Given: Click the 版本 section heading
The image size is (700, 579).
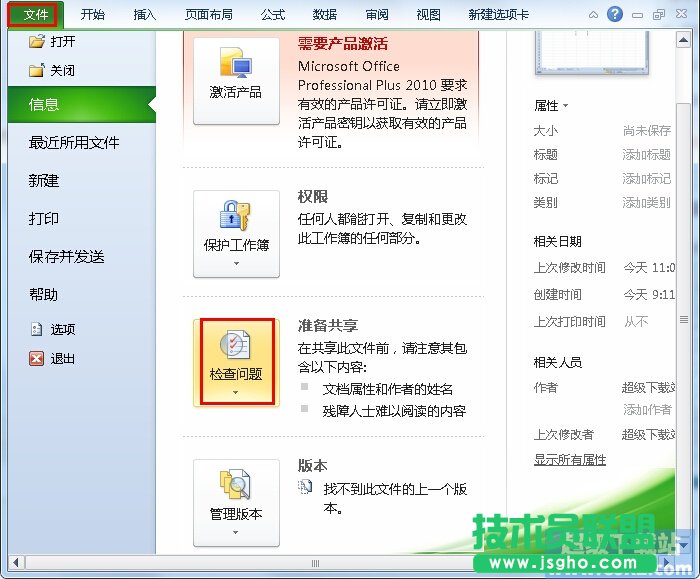Looking at the screenshot, I should coord(312,466).
